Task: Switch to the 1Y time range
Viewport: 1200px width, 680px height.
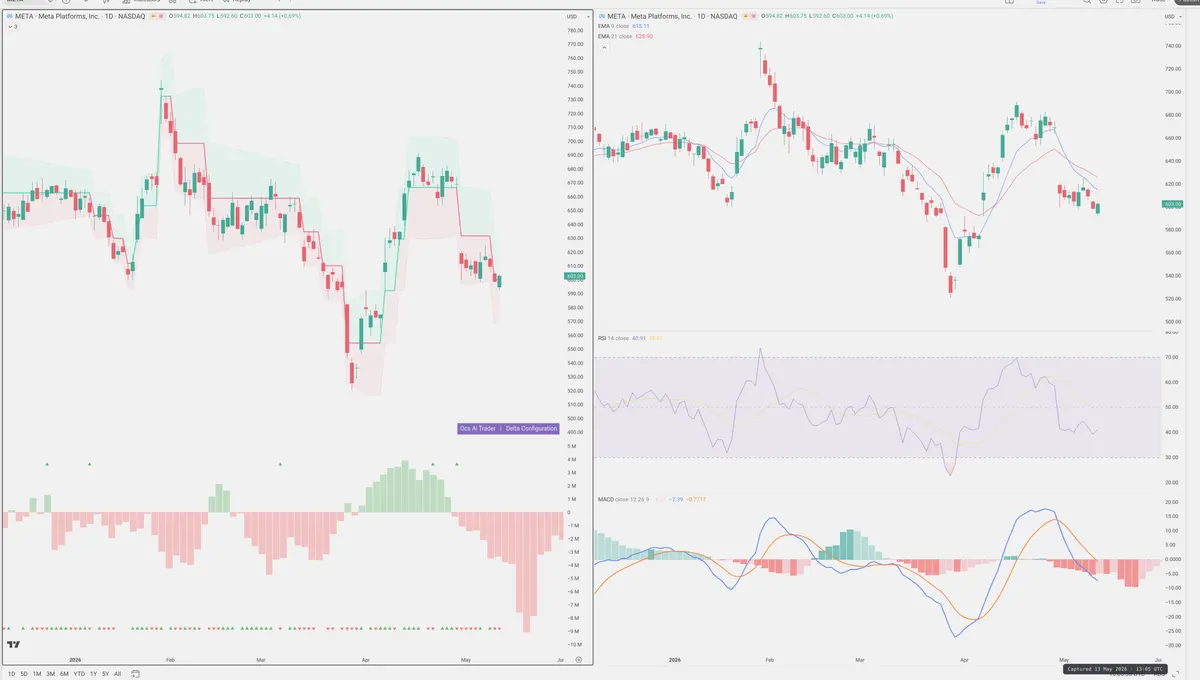Action: click(x=93, y=673)
